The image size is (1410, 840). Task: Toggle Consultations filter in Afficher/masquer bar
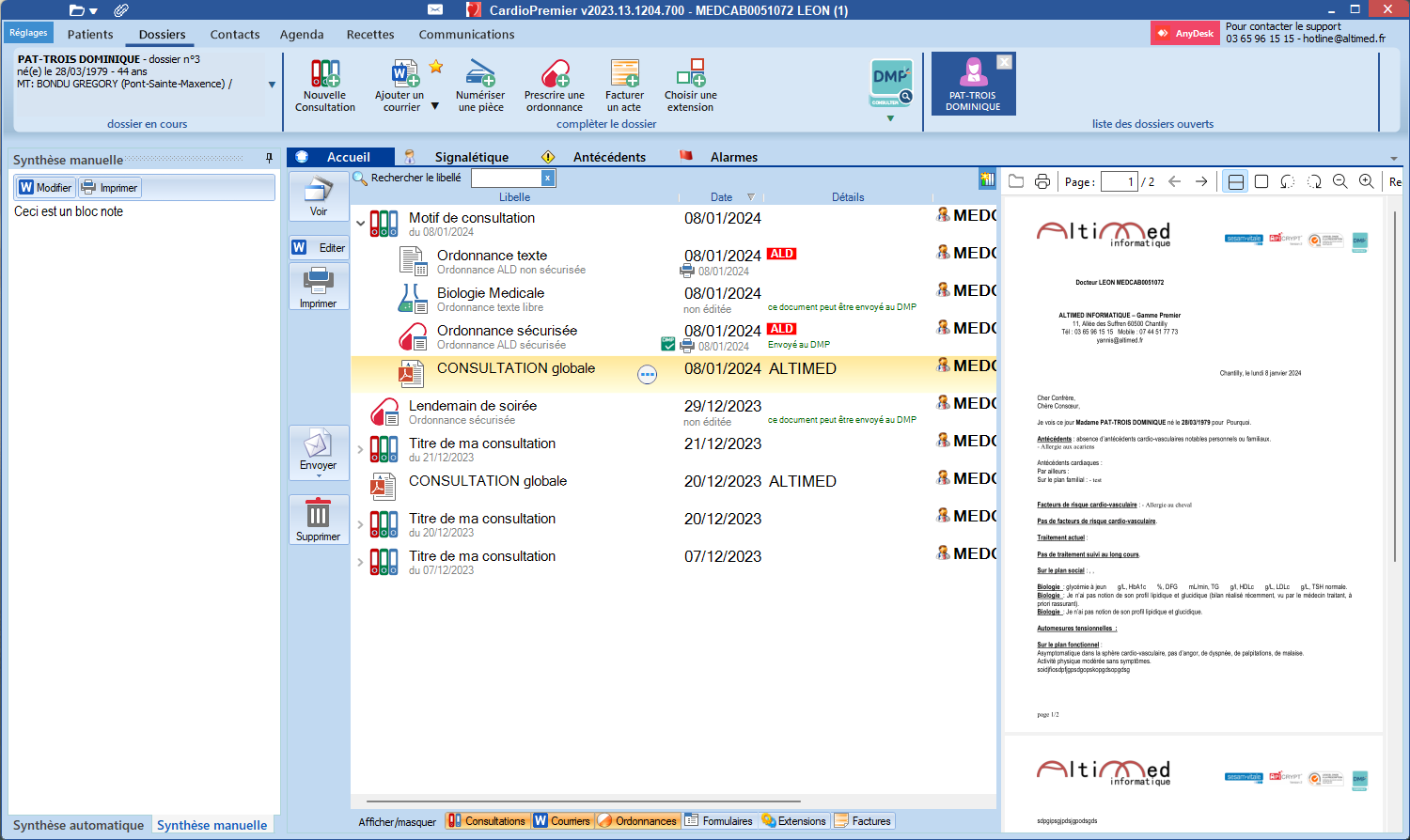click(x=487, y=821)
